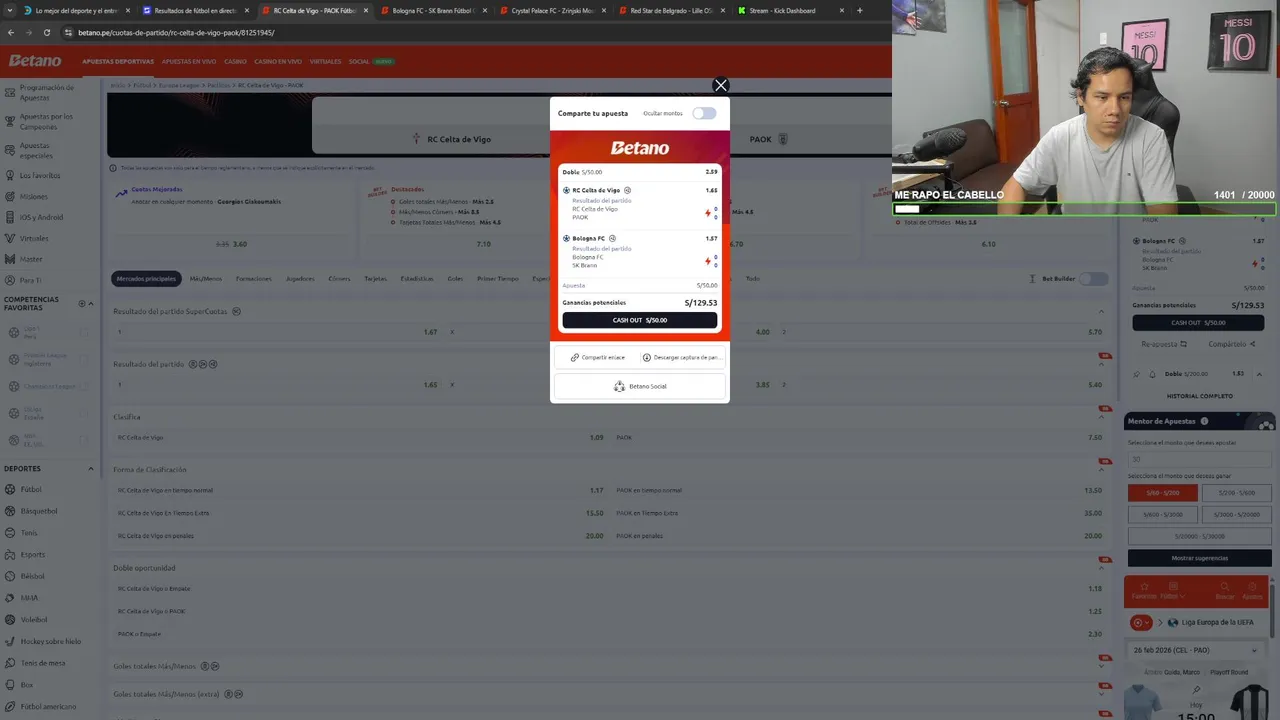Click the CASH OUT S/50.00 button in the dialog
Screen dimensions: 1280x720
pos(640,320)
